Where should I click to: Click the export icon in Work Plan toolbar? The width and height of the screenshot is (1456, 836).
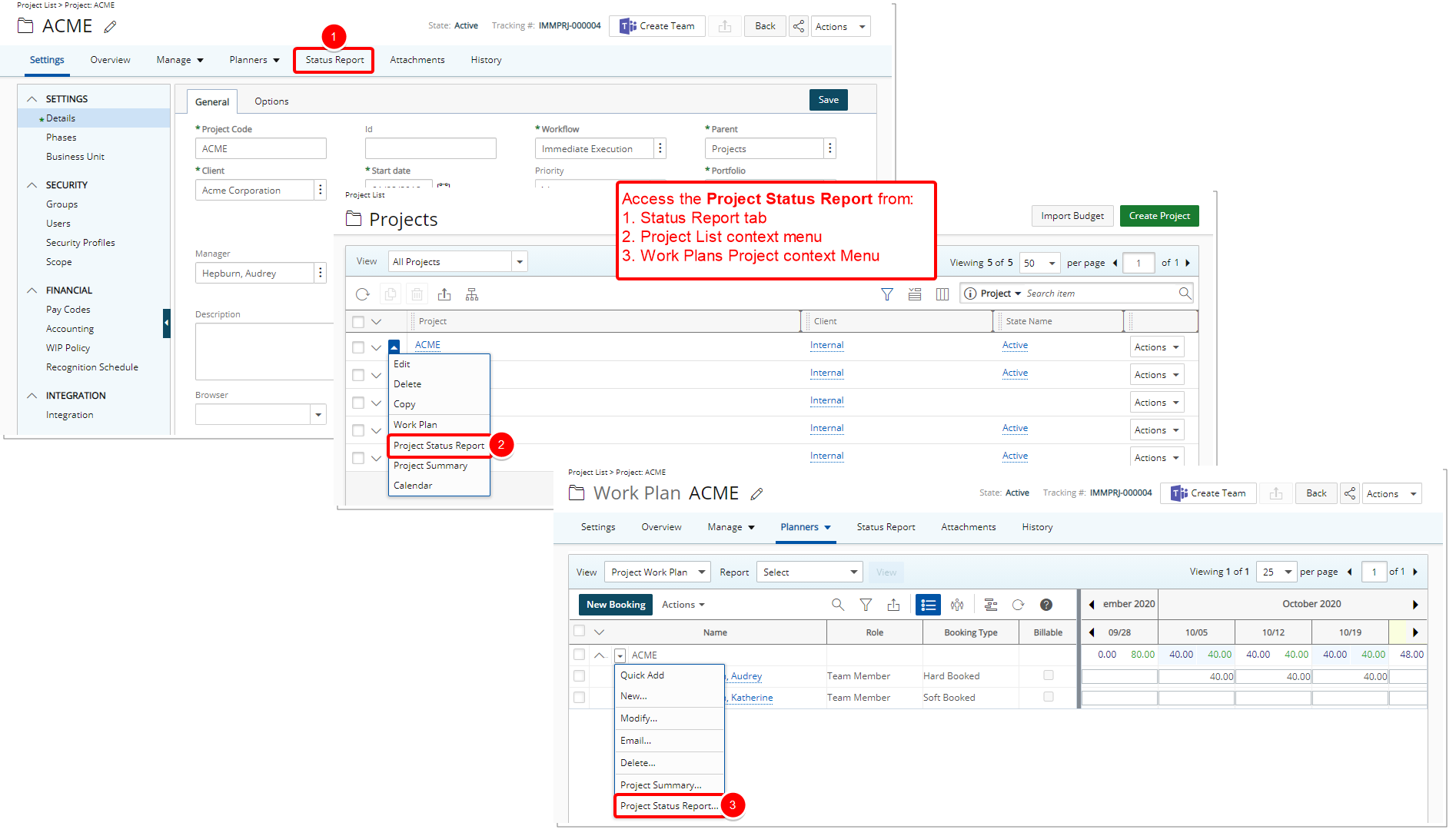pos(893,605)
